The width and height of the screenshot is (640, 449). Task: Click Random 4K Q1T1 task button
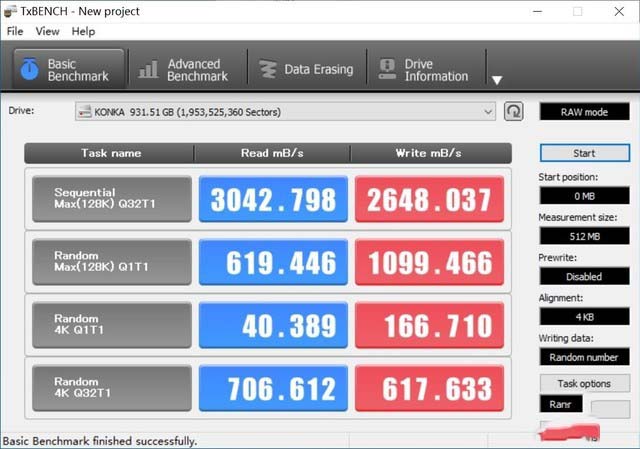112,325
